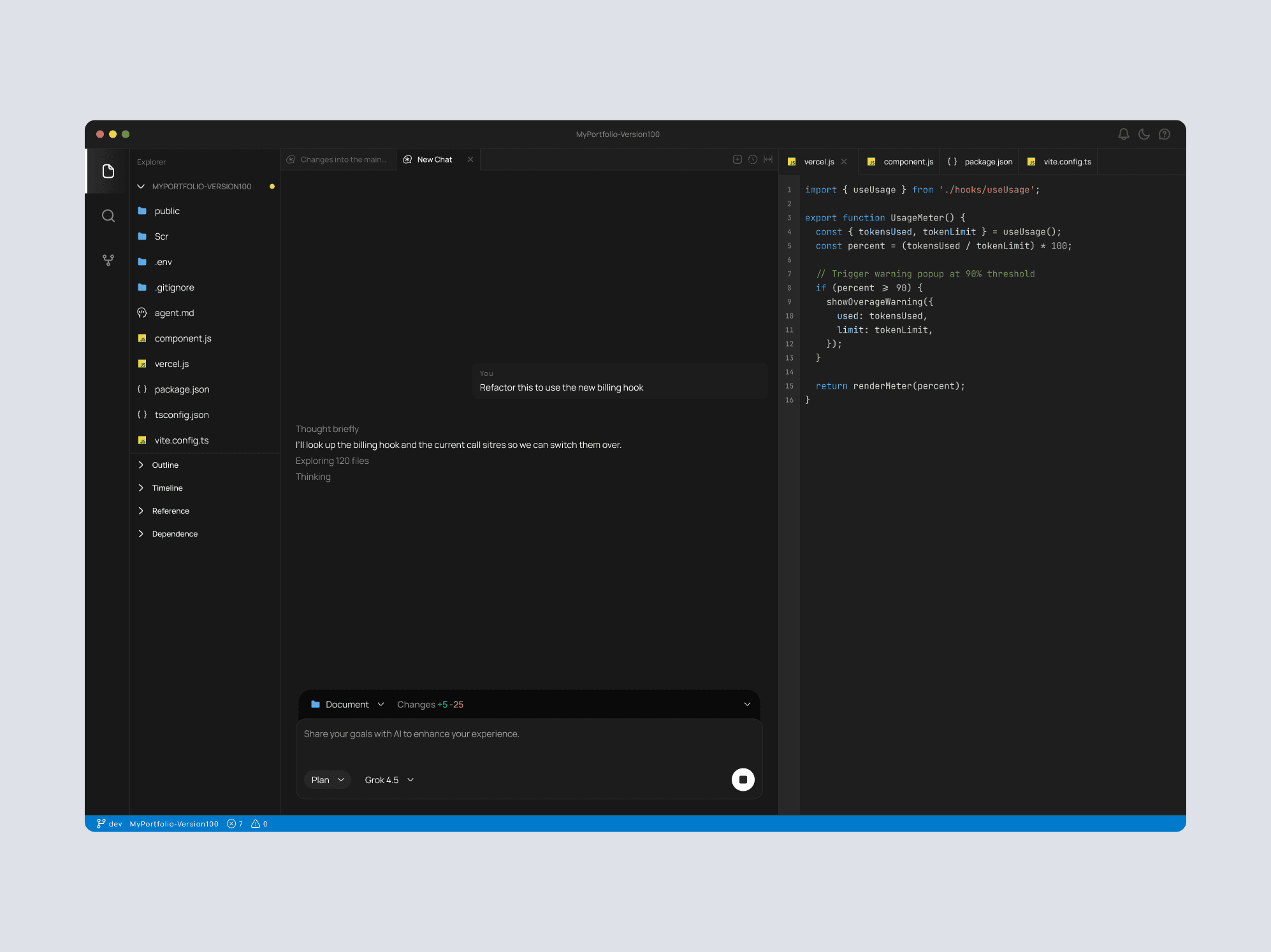Click the new chat plus icon
Image resolution: width=1271 pixels, height=952 pixels.
[737, 159]
